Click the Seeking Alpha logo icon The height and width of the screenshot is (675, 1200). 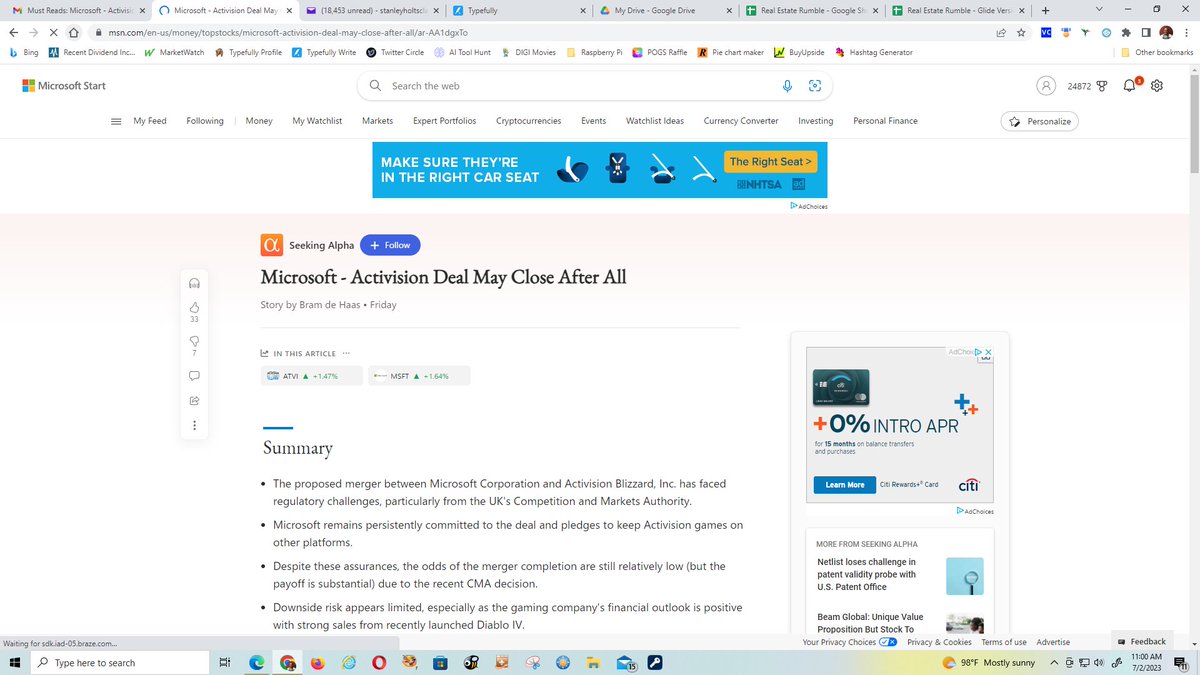[271, 245]
